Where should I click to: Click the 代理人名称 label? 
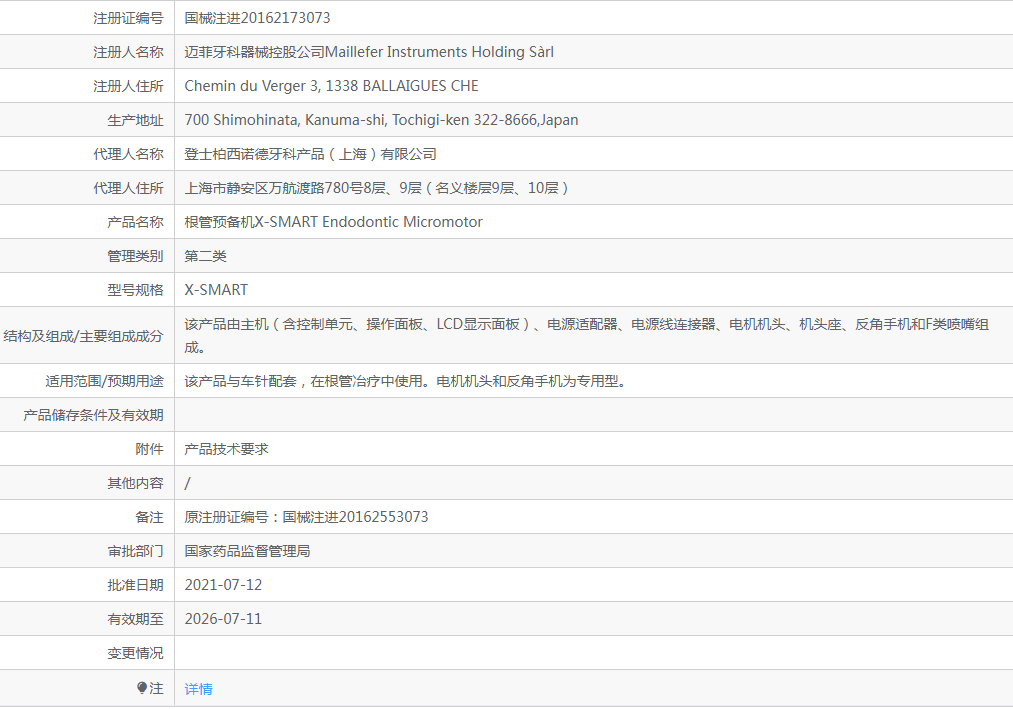pyautogui.click(x=128, y=154)
